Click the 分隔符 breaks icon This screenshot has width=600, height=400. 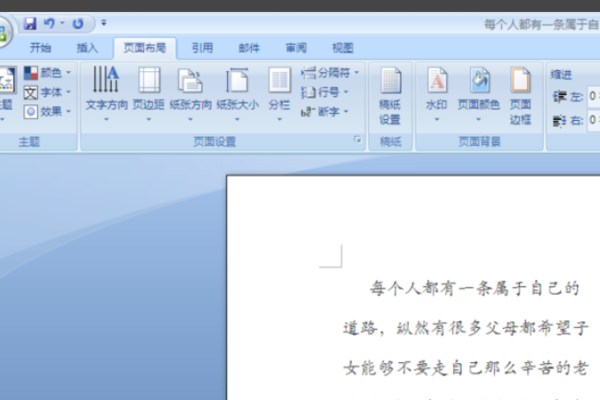coord(308,72)
